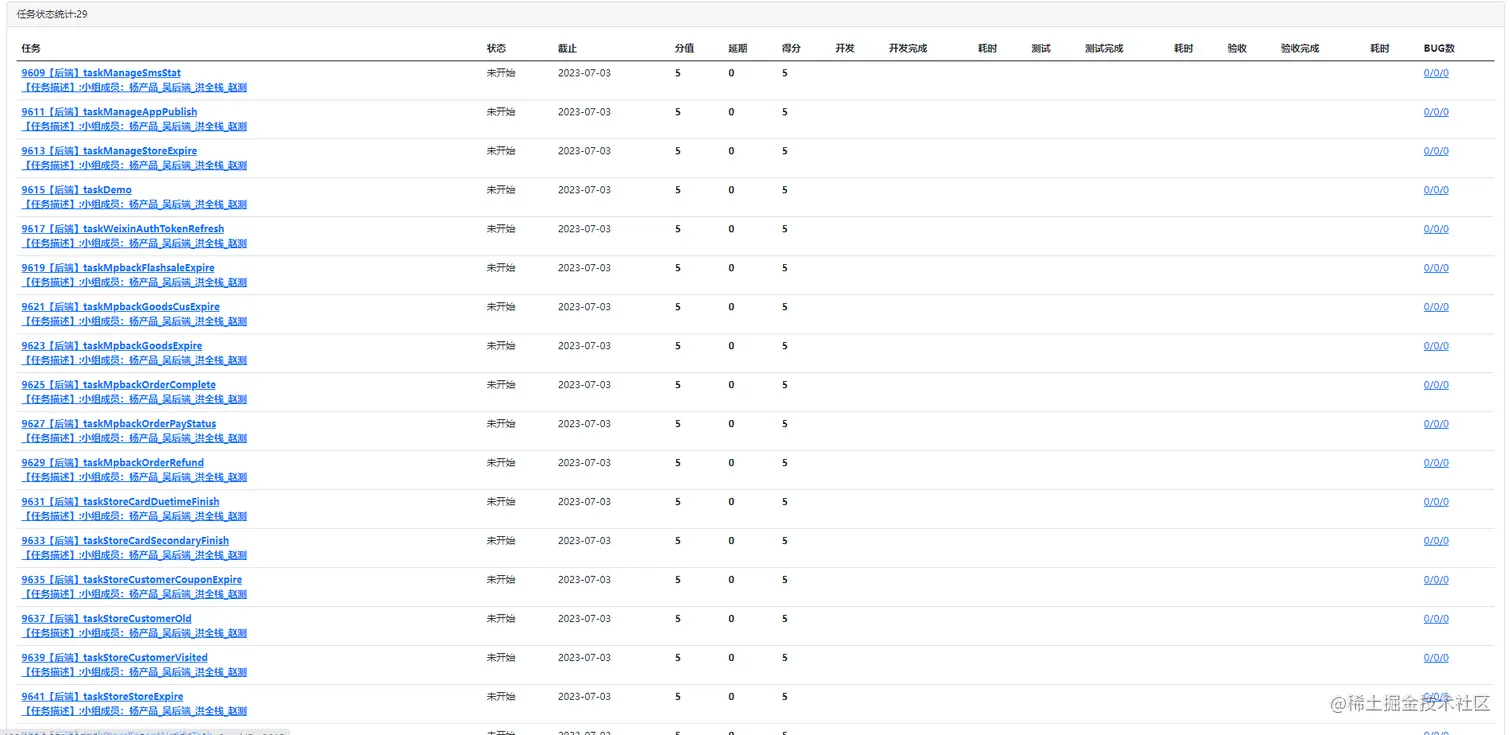
Task: Open task description under taskStoreStoreExpire
Action: [x=134, y=711]
